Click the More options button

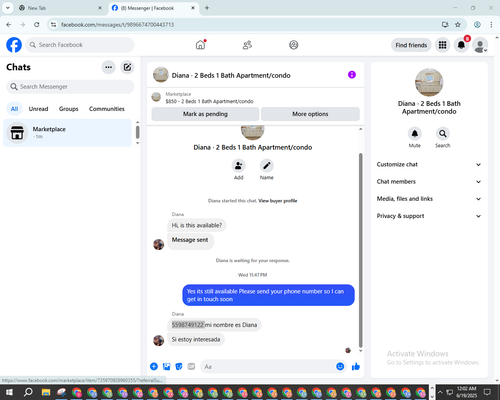pos(310,114)
